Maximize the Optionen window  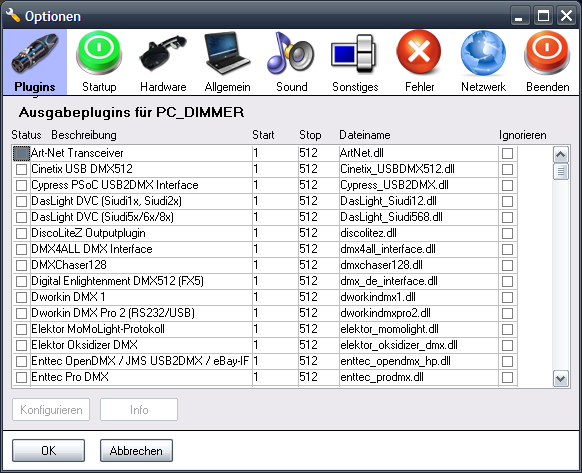pyautogui.click(x=543, y=16)
